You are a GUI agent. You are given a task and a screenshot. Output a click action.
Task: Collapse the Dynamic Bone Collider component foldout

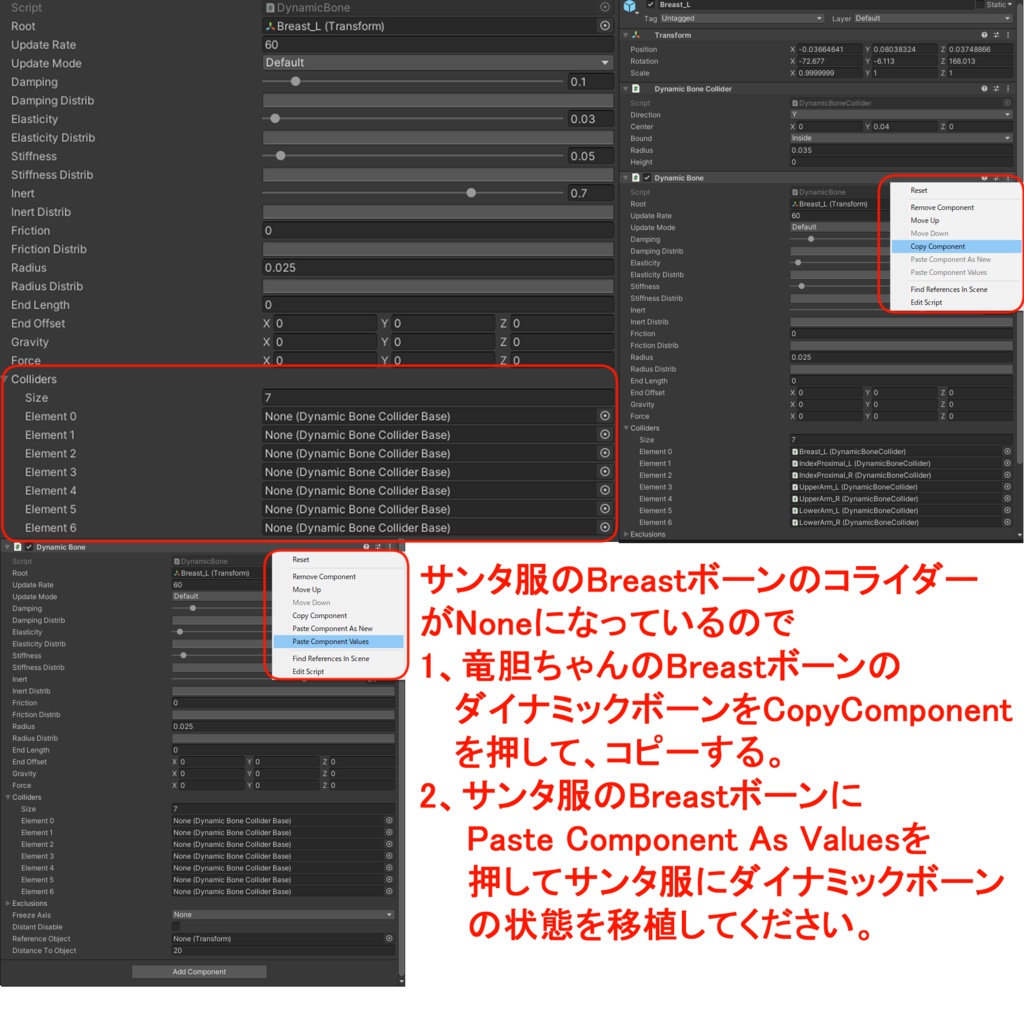626,88
